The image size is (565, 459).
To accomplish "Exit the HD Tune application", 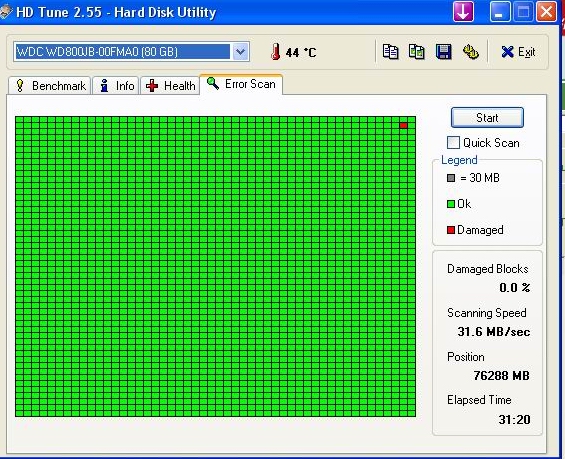I will [x=518, y=52].
